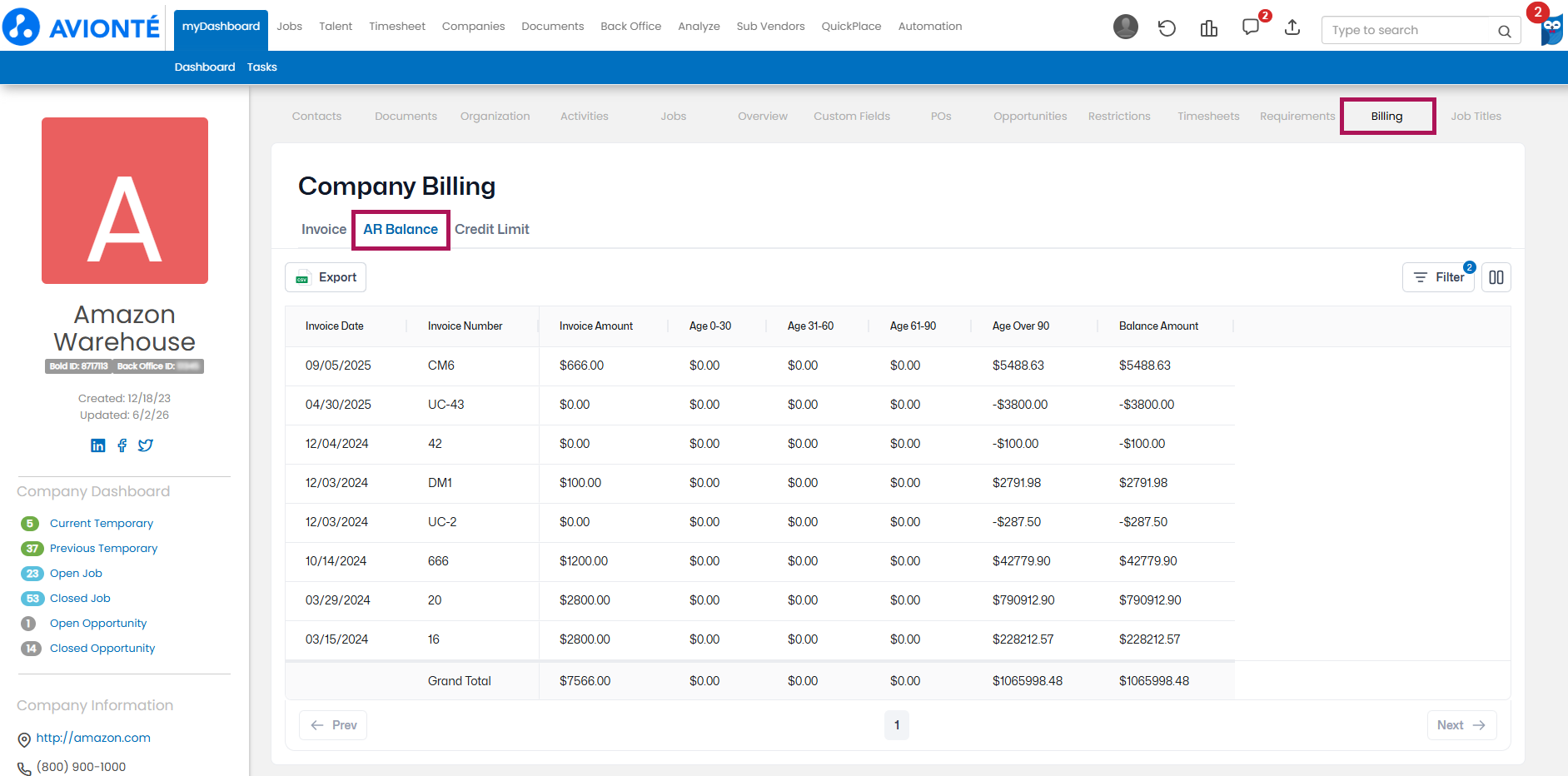
Task: Open the Opportunities tab
Action: 1030,117
